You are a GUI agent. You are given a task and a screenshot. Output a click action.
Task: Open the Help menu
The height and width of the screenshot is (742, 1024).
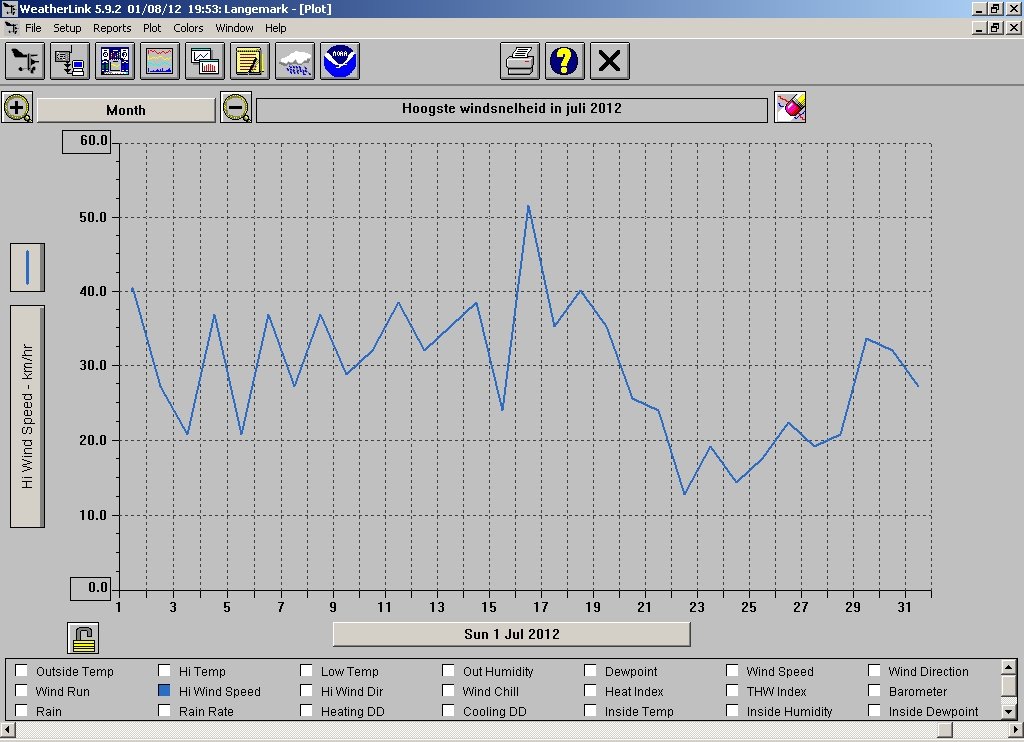point(276,28)
